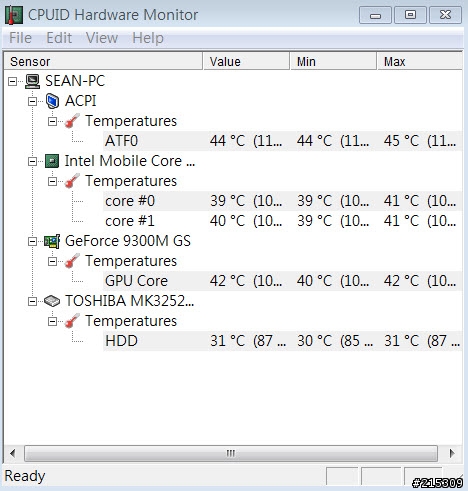468x491 pixels.
Task: Collapse the Intel Mobile Core node
Action: 32,161
